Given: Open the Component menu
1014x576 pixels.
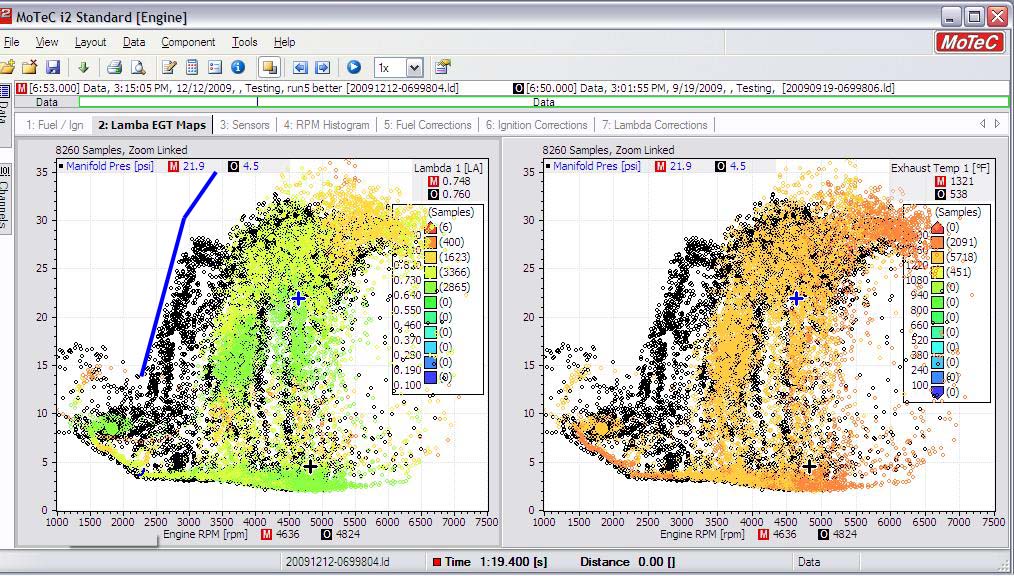Looking at the screenshot, I should [x=188, y=42].
